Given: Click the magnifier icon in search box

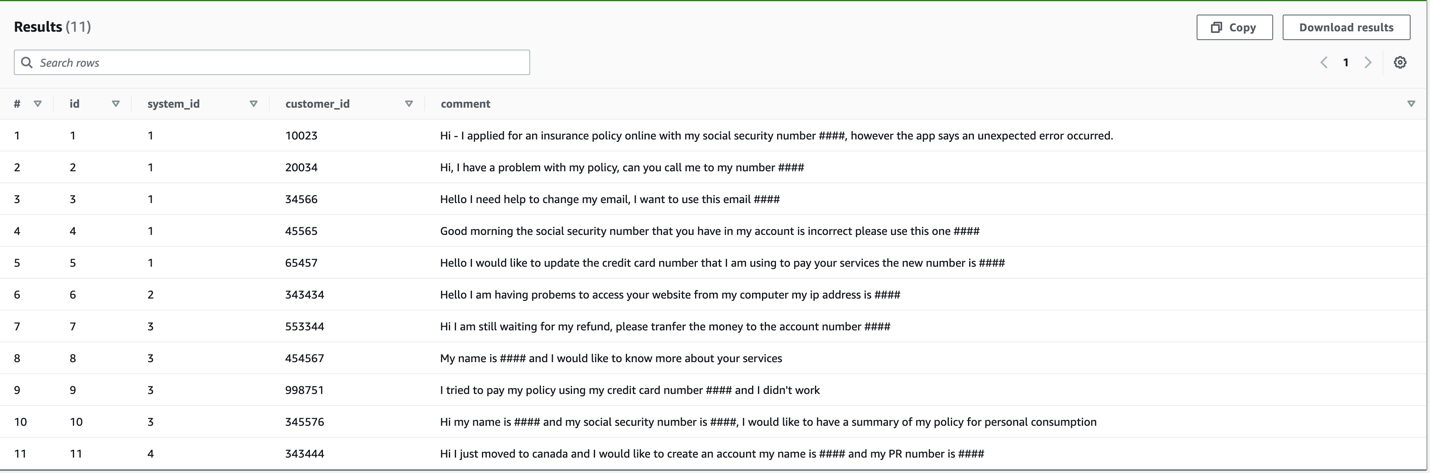Looking at the screenshot, I should (x=27, y=63).
